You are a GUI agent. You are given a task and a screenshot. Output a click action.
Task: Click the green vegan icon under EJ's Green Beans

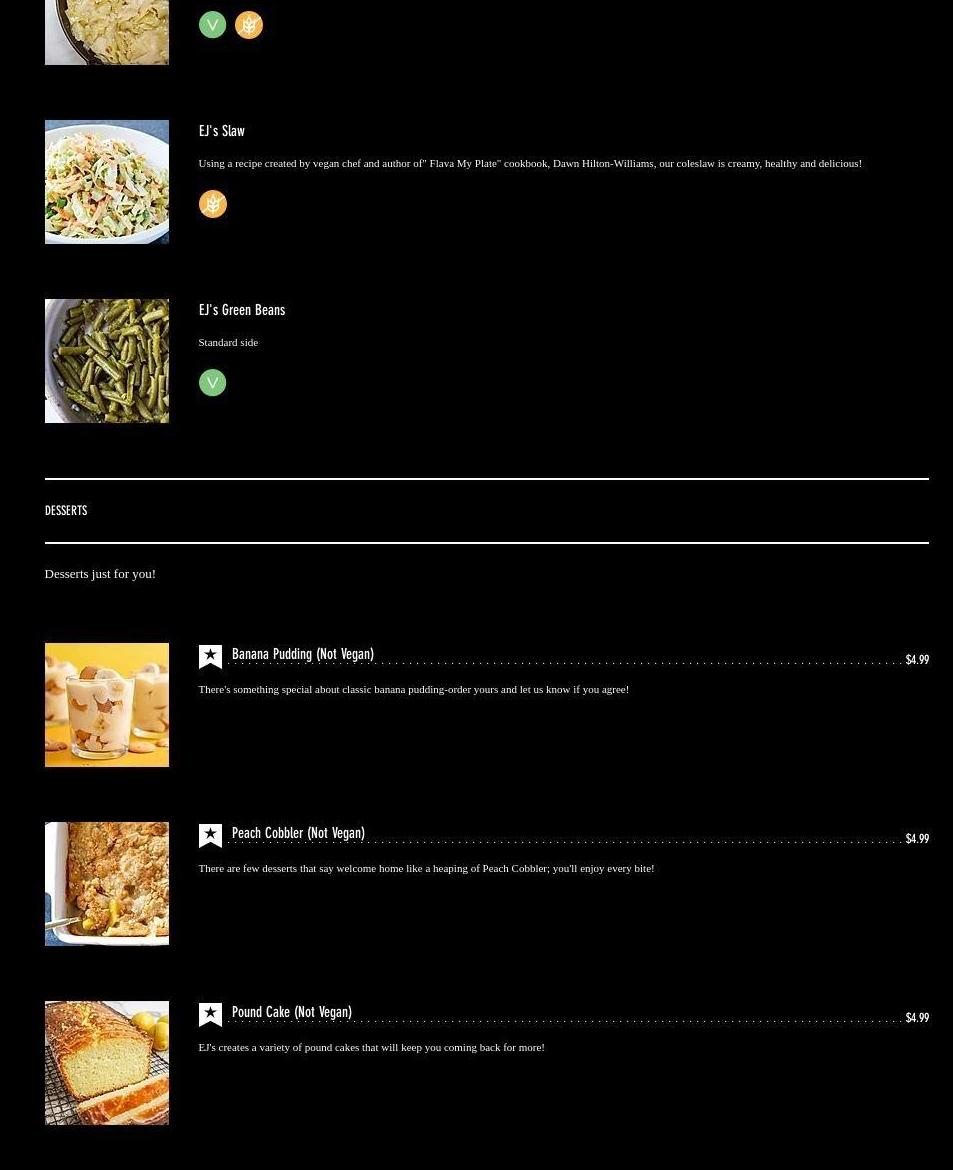coord(213,383)
